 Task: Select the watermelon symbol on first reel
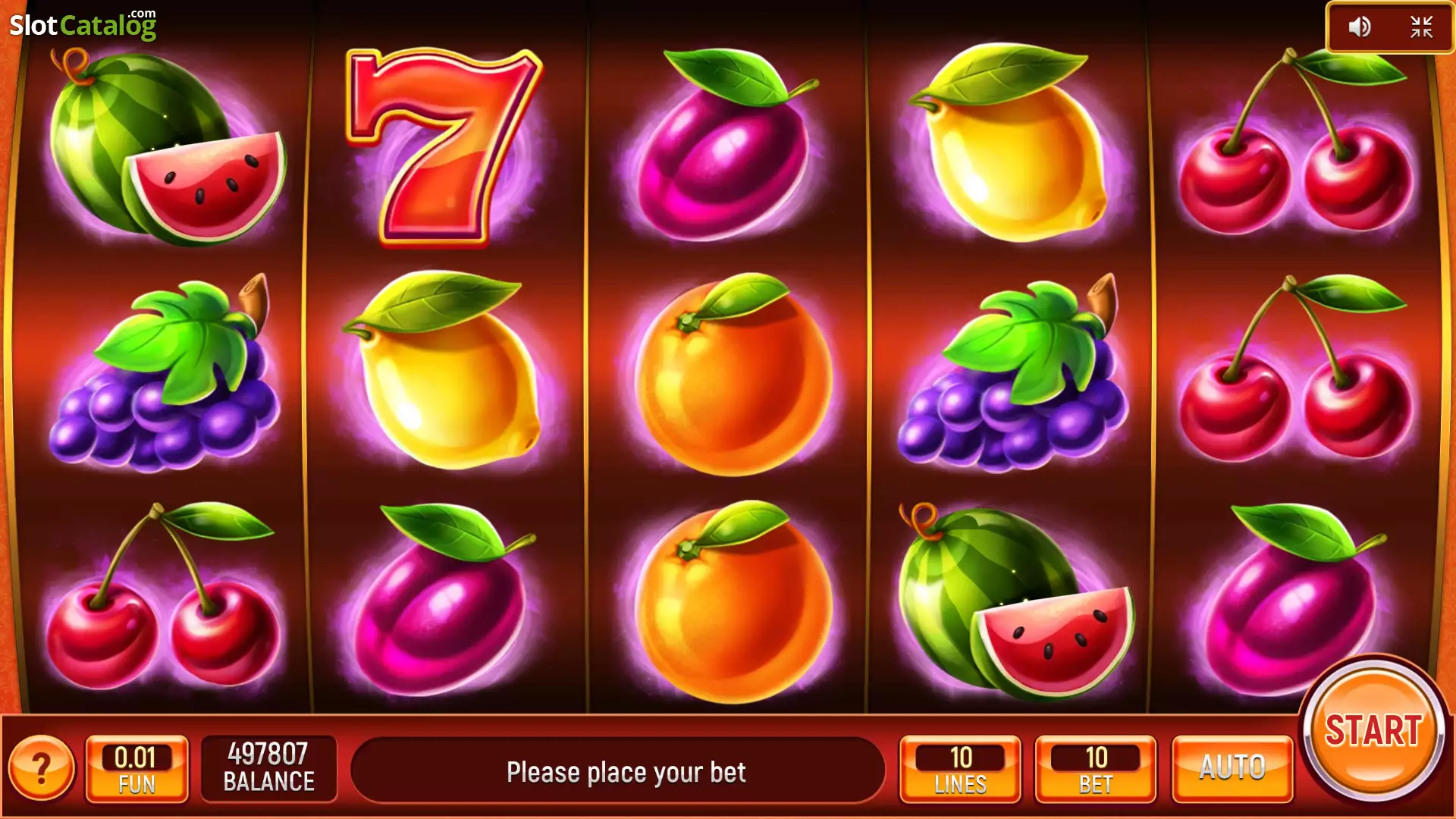pos(167,148)
